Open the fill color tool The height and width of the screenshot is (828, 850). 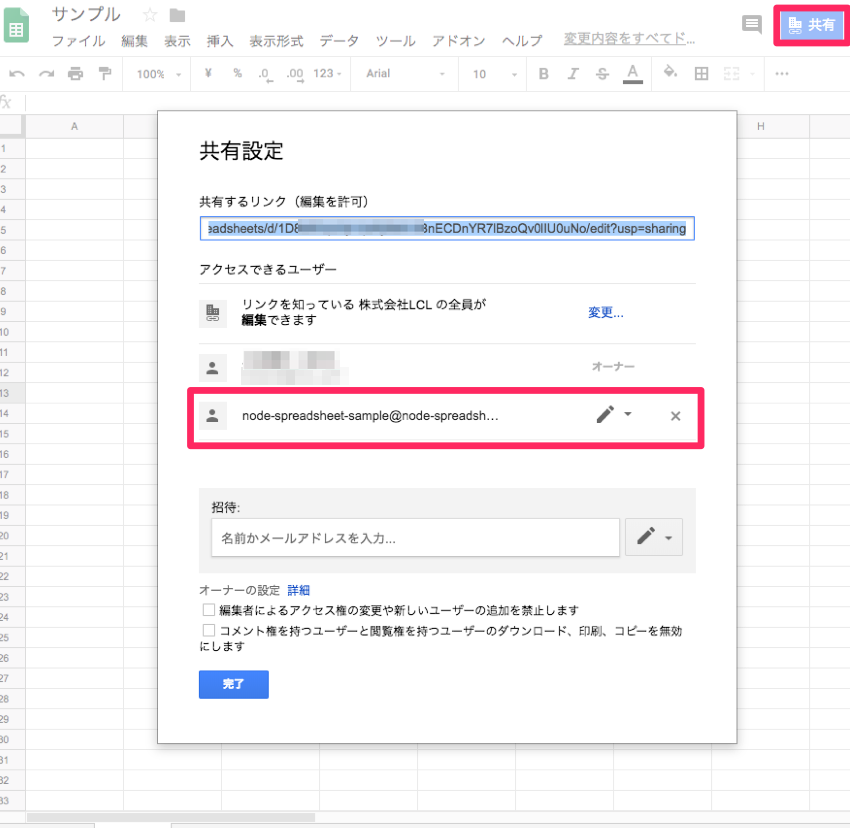[x=670, y=73]
